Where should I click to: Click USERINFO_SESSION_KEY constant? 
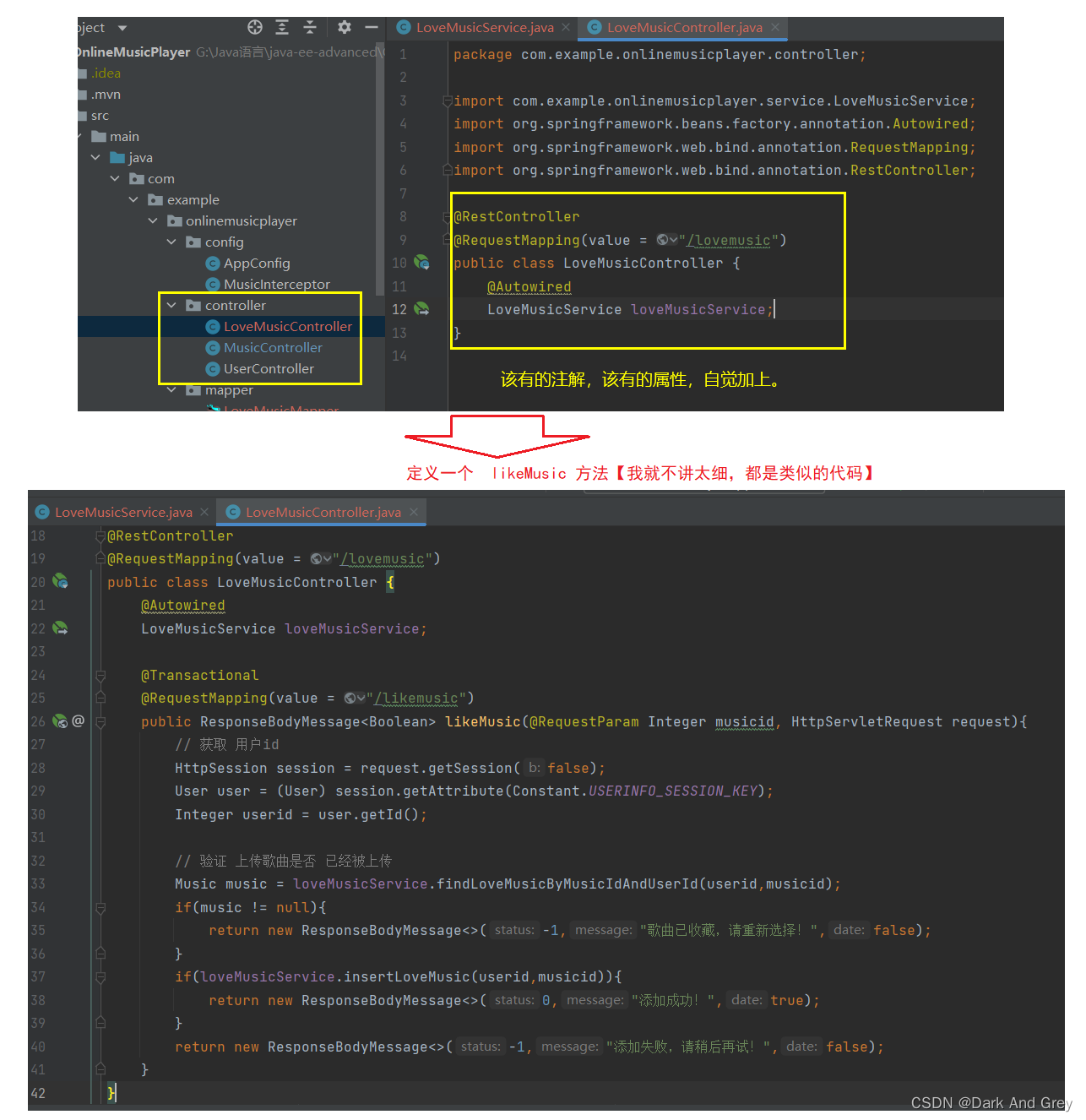tap(673, 791)
